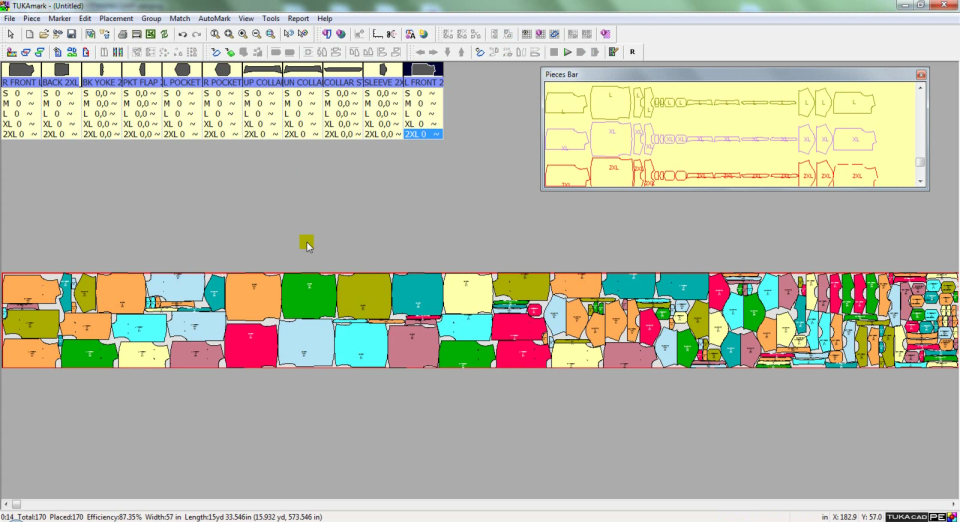Undo the last action
Viewport: 960px width, 522px height.
coord(182,34)
